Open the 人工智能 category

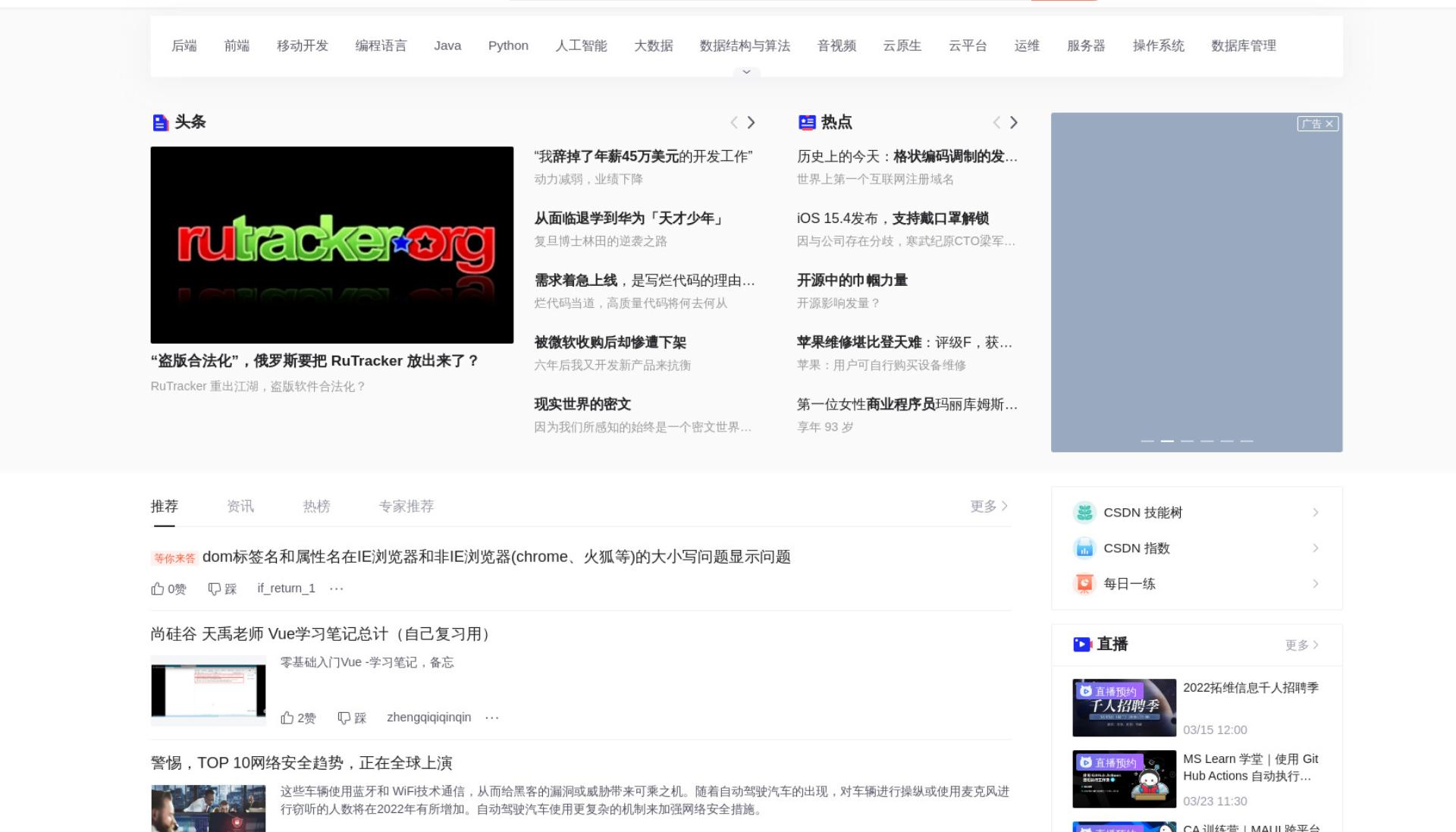[581, 46]
